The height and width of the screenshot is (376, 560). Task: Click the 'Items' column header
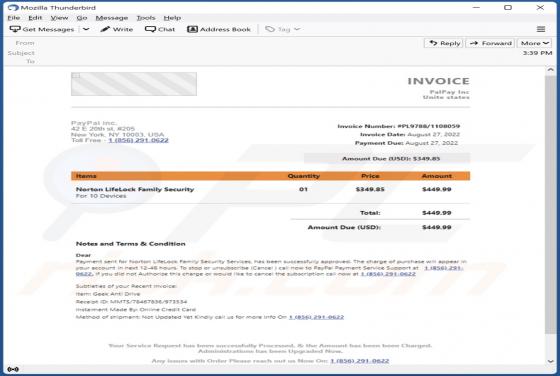point(86,176)
